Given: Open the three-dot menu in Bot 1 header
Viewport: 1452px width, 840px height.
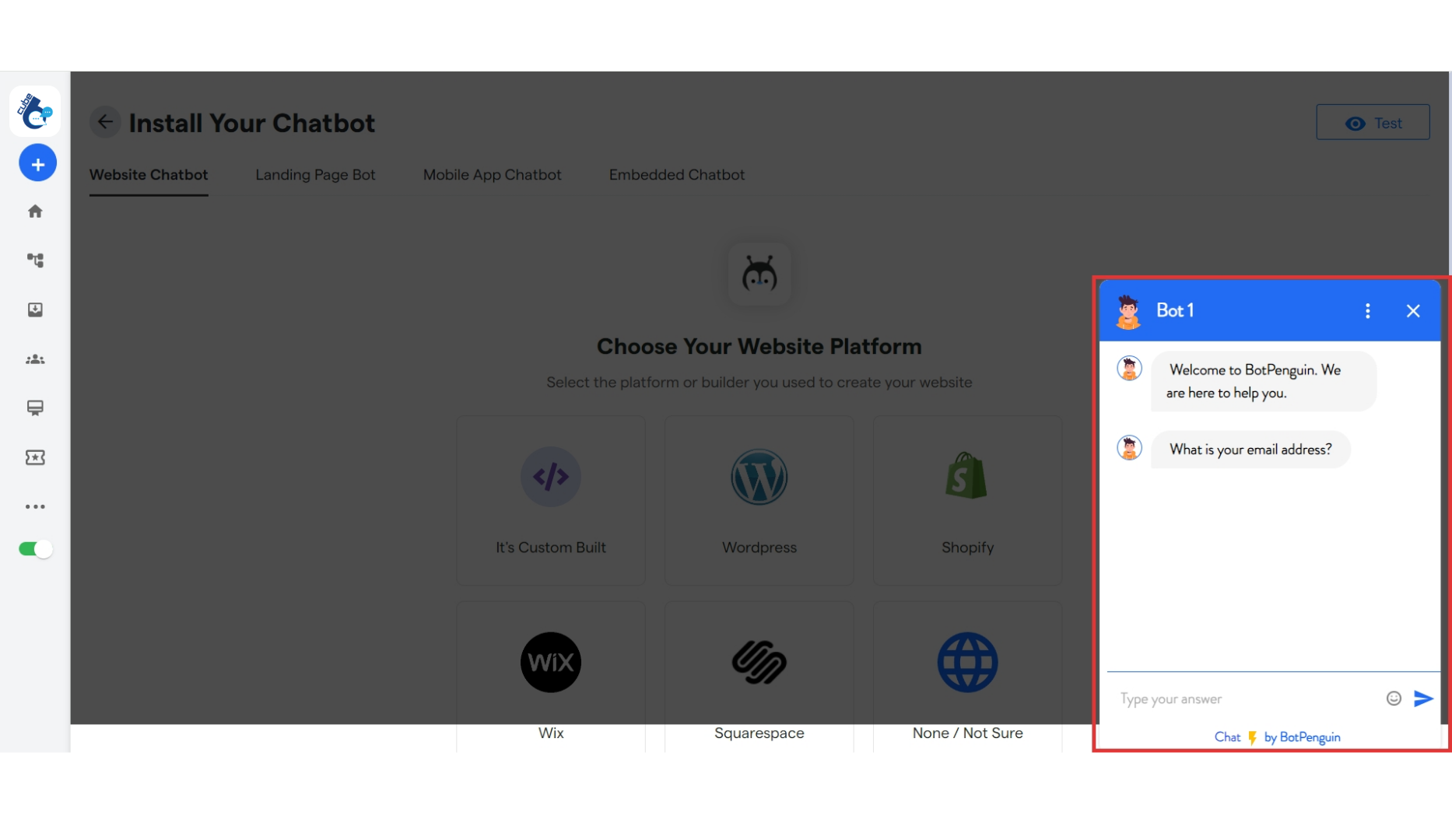Looking at the screenshot, I should [x=1367, y=310].
